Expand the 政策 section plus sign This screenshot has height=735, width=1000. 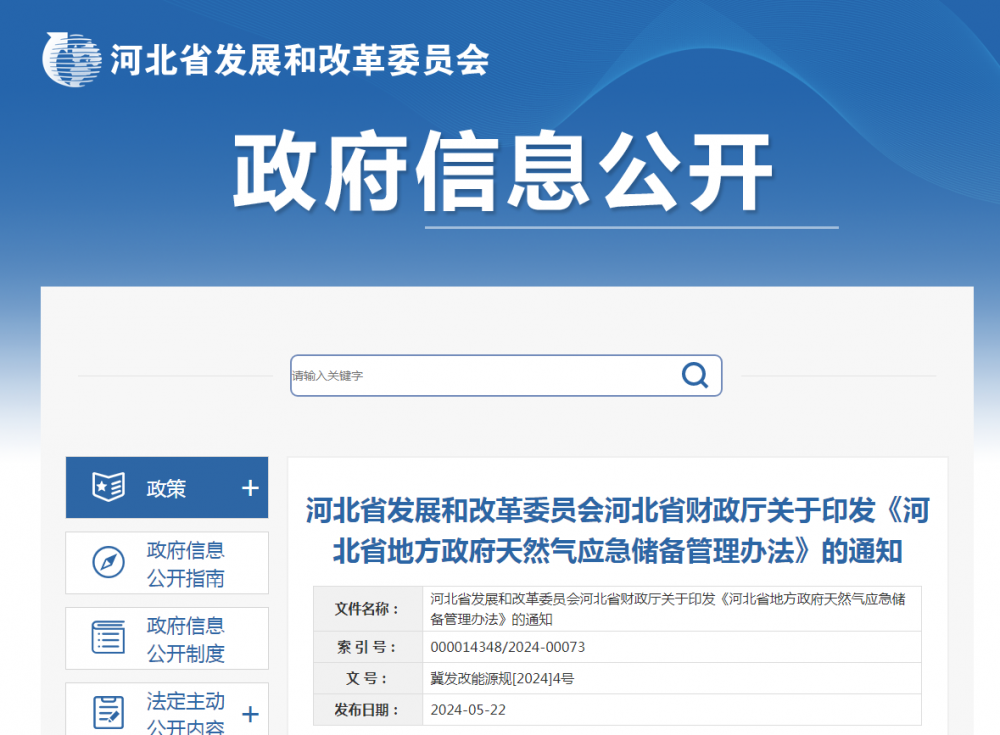(x=250, y=488)
